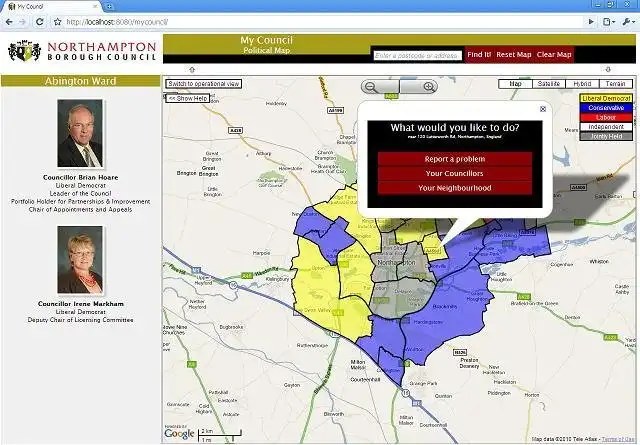Viewport: 640px width, 445px height.
Task: Click the Jointly Held legend swatch
Action: [x=606, y=136]
